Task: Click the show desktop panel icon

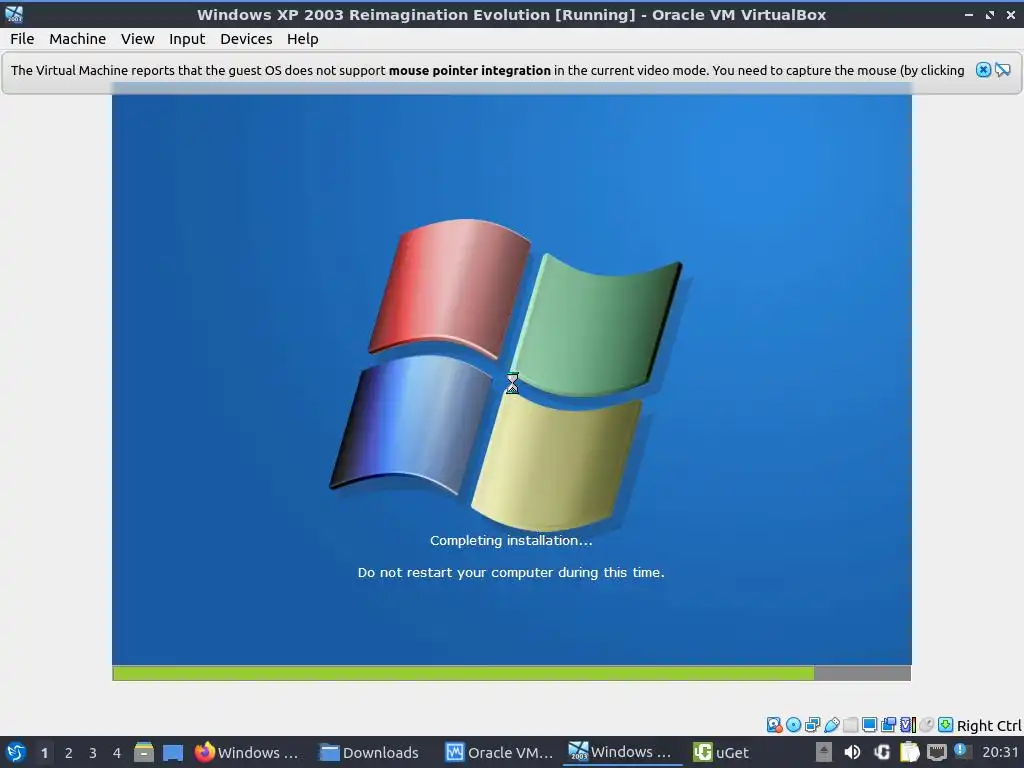Action: 173,752
